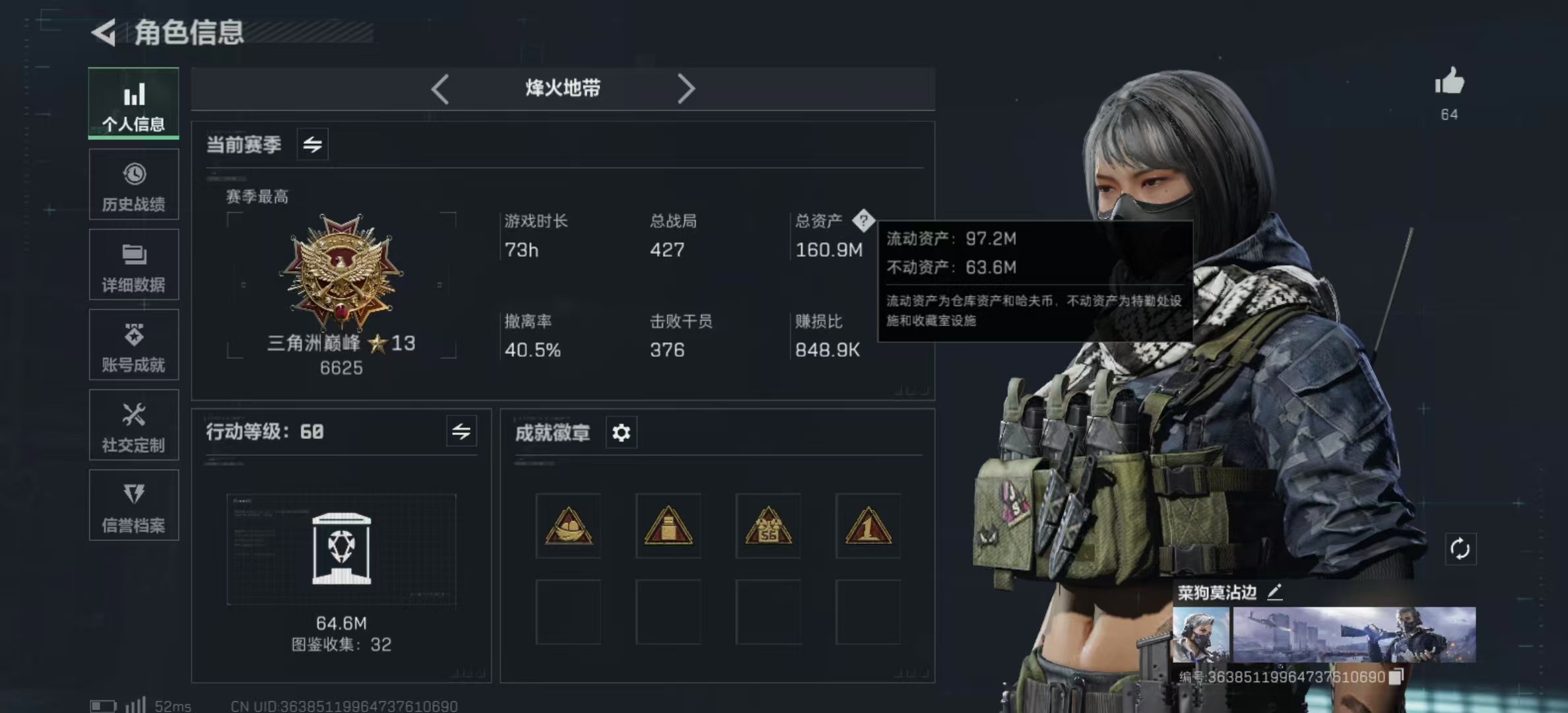Open the 历史战绩 tab
The width and height of the screenshot is (1568, 713).
134,184
